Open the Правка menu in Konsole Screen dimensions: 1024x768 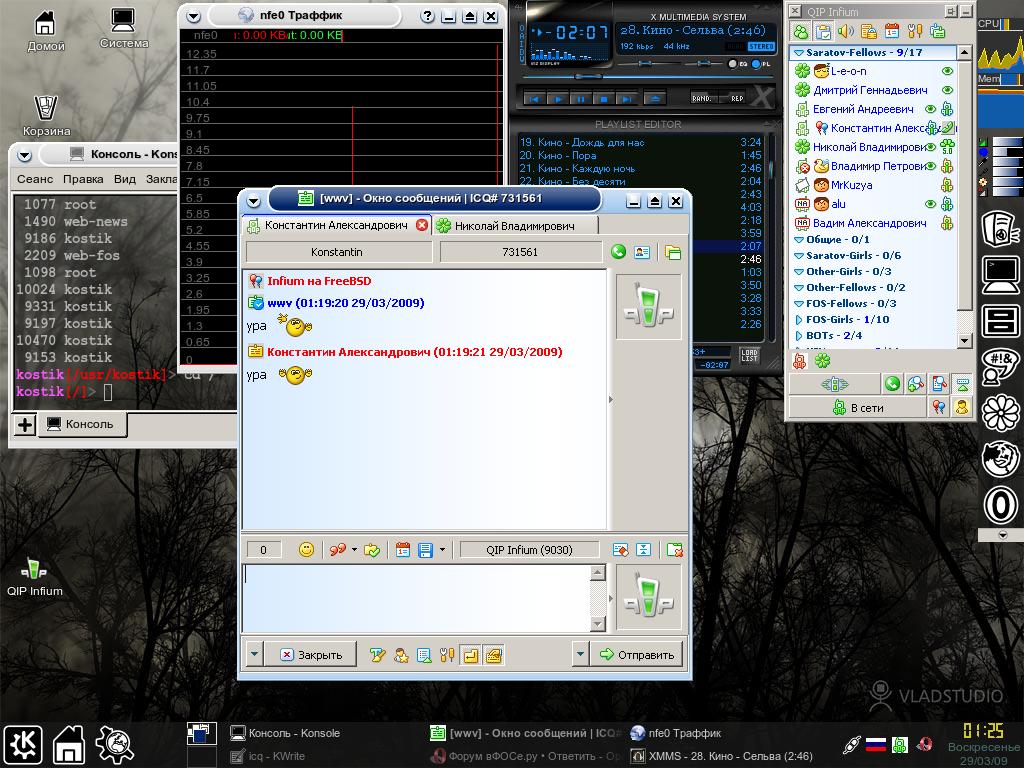pyautogui.click(x=82, y=179)
